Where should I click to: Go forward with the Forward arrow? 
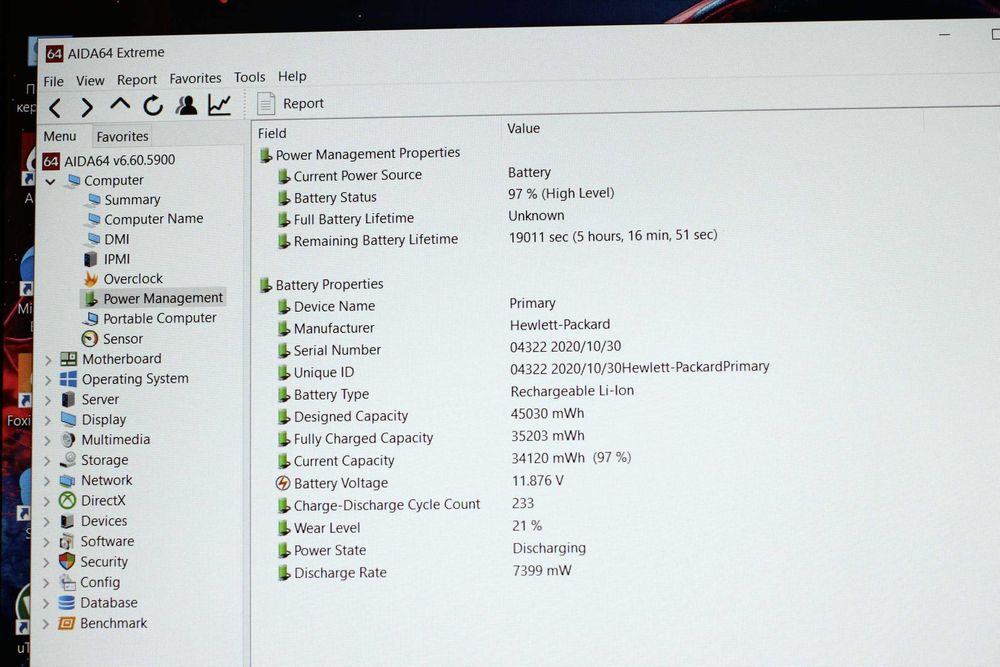(87, 107)
